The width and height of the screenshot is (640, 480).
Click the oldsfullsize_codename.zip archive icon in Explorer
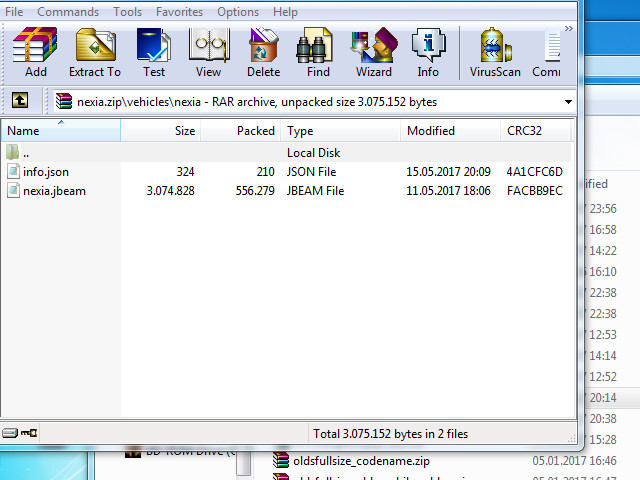click(x=281, y=460)
